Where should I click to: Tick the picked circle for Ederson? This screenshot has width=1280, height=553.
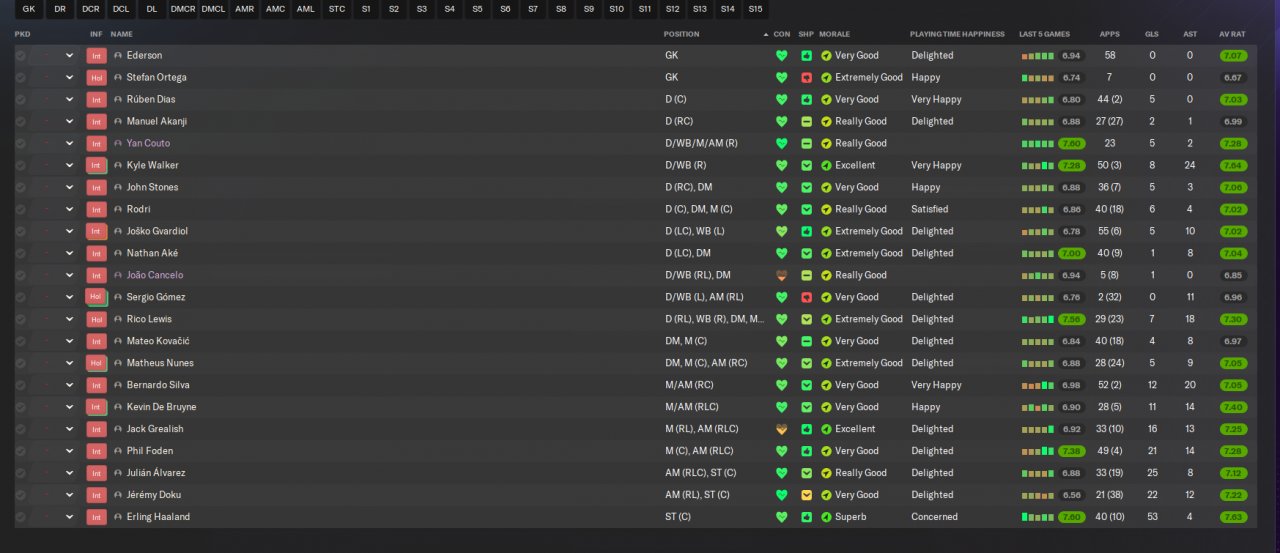20,56
